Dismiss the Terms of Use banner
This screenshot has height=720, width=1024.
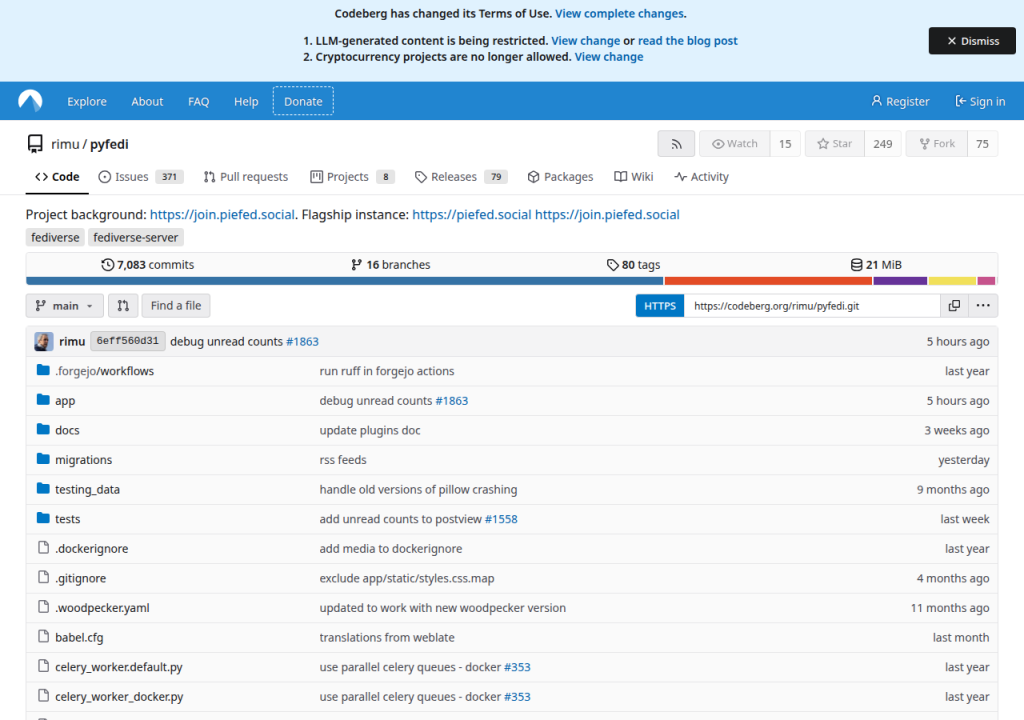coord(972,41)
